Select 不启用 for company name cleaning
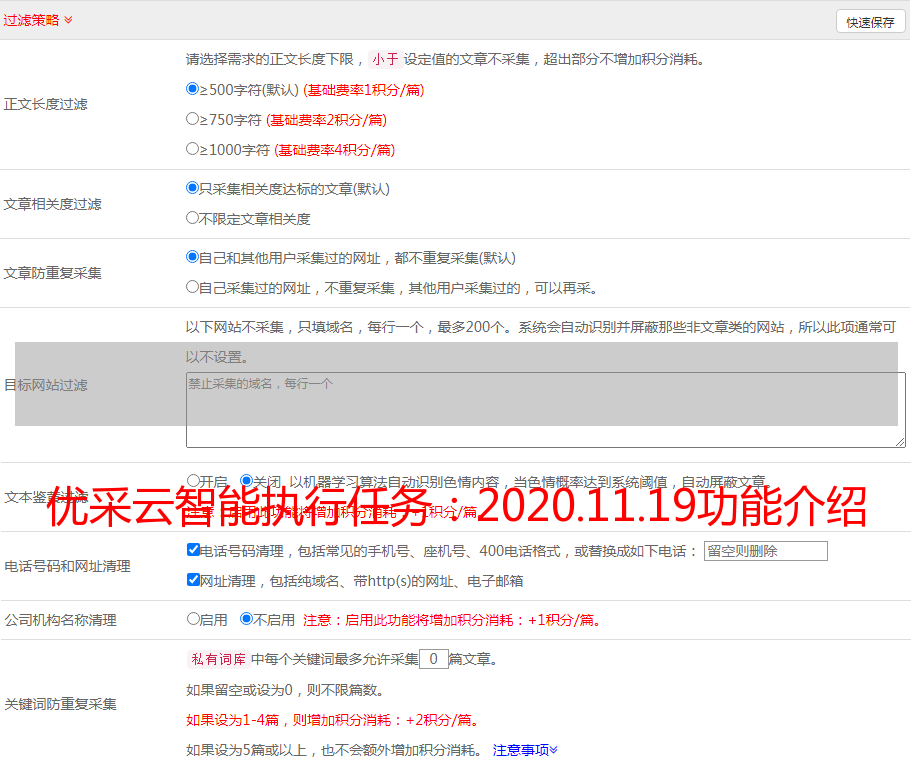Image resolution: width=912 pixels, height=768 pixels. pos(247,618)
